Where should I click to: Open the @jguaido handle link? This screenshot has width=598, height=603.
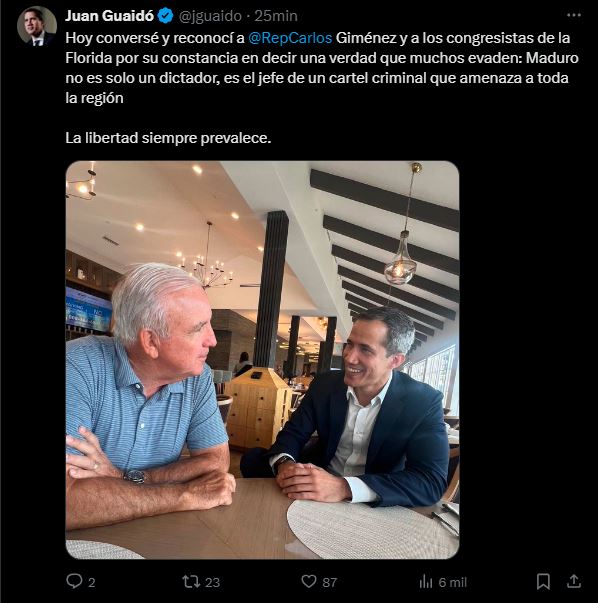click(x=210, y=16)
